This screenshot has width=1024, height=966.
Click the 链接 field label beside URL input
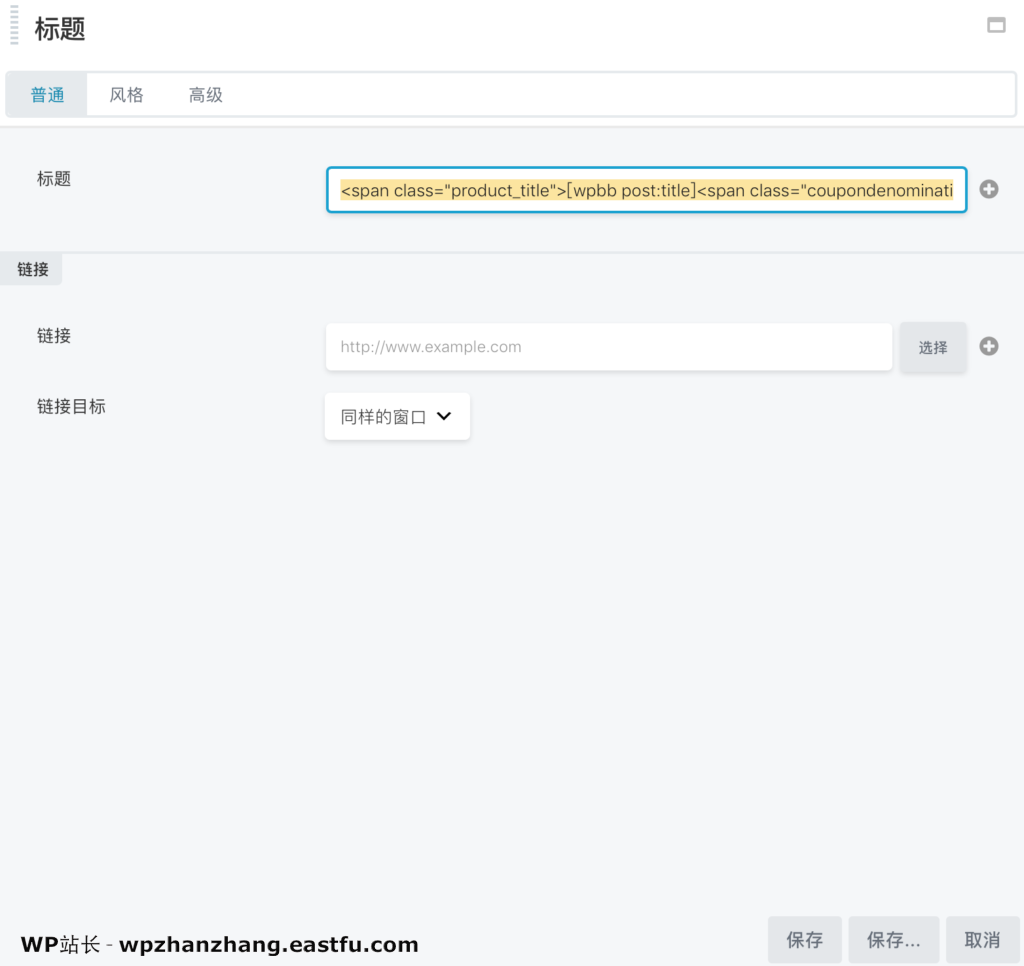[x=54, y=336]
